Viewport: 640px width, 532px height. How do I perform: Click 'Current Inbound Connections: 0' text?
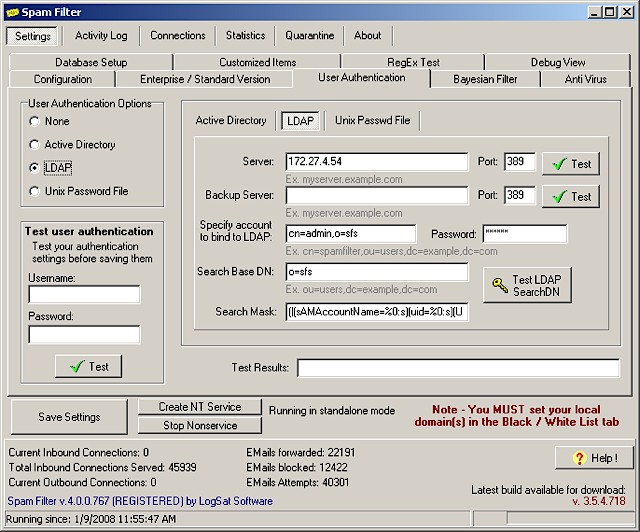78,452
